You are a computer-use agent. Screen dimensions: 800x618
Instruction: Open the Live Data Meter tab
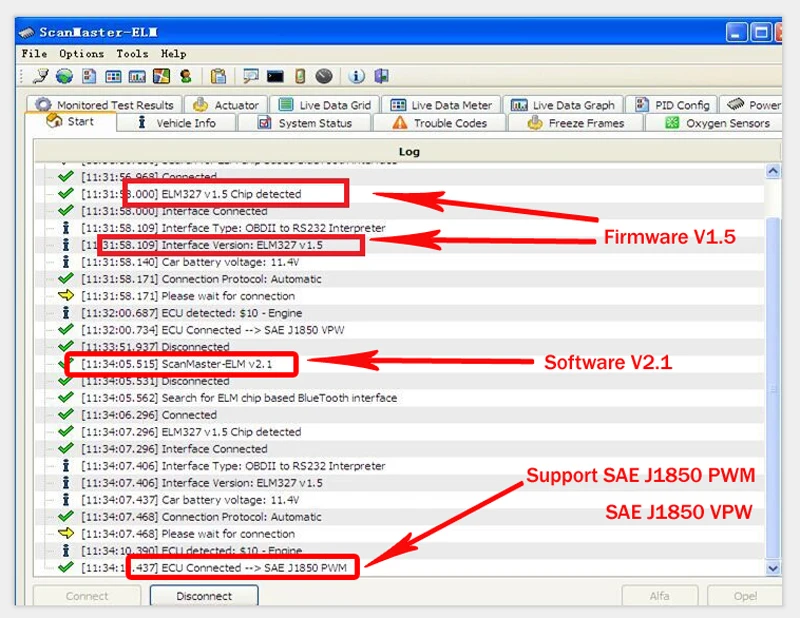point(441,105)
